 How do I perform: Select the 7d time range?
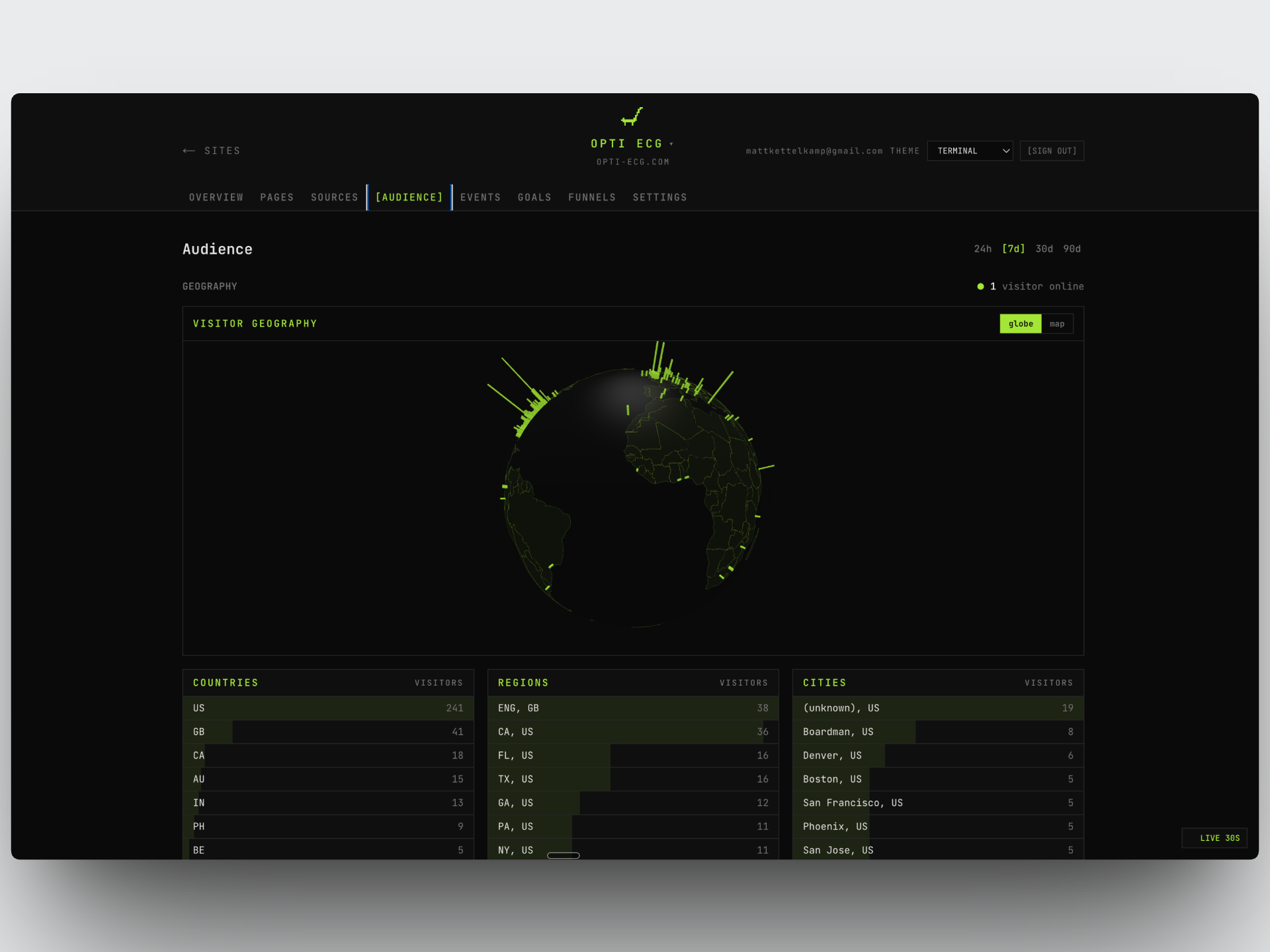click(1013, 249)
